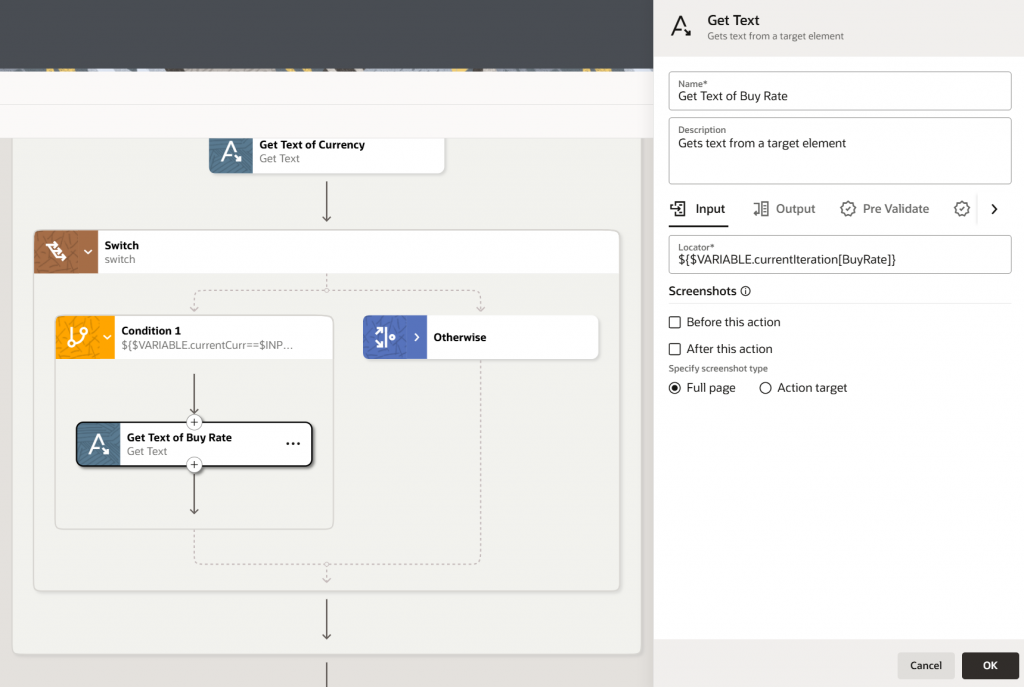
Task: Open the three-dots menu on Get Text of Buy Rate
Action: click(x=293, y=444)
